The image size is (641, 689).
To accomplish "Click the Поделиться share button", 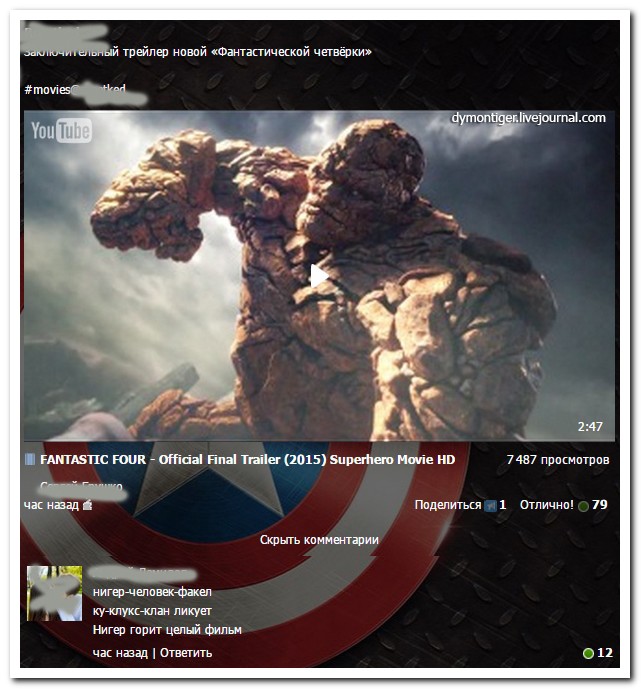I will (447, 505).
